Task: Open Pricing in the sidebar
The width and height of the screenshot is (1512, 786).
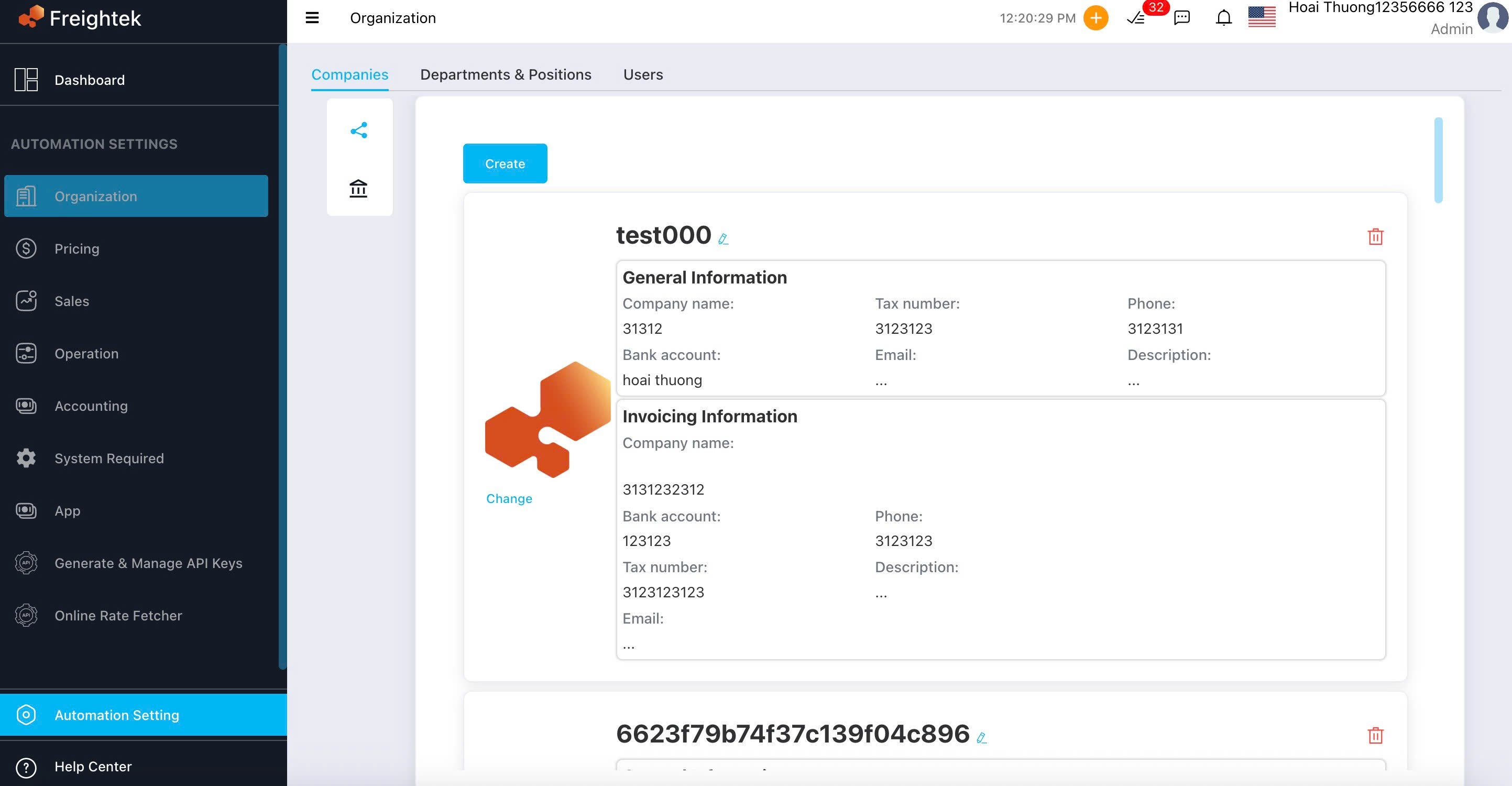Action: (x=77, y=248)
